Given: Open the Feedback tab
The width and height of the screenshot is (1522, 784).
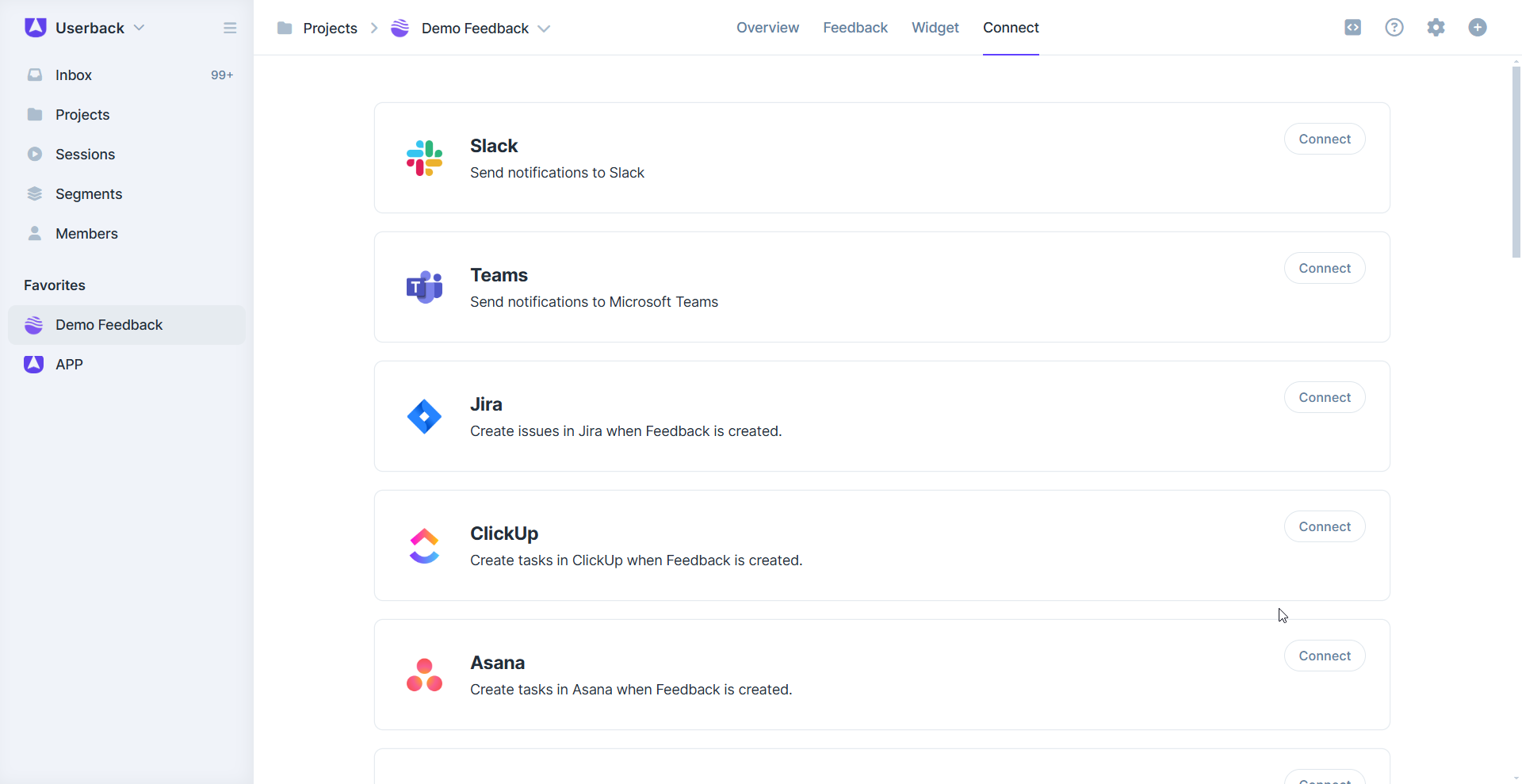Looking at the screenshot, I should (855, 28).
